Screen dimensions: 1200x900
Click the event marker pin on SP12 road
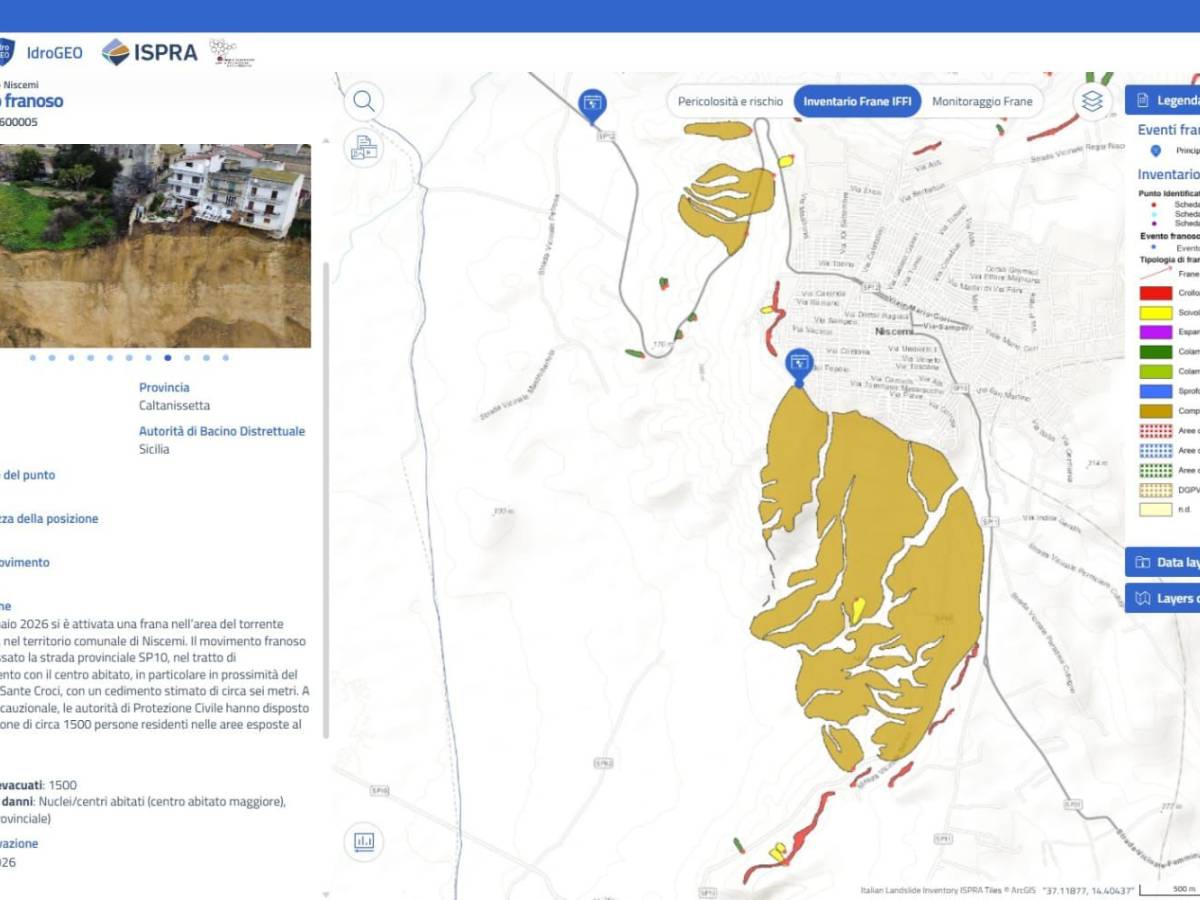point(593,104)
